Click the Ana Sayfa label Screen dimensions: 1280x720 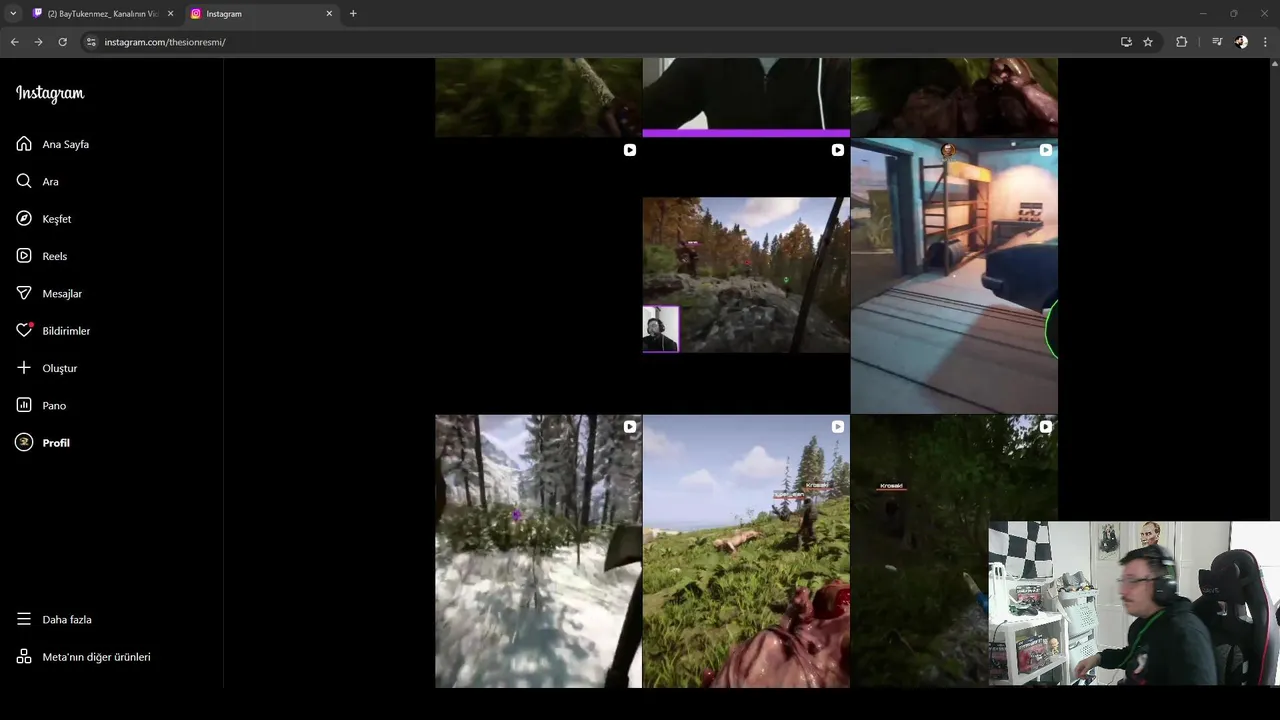(x=66, y=144)
